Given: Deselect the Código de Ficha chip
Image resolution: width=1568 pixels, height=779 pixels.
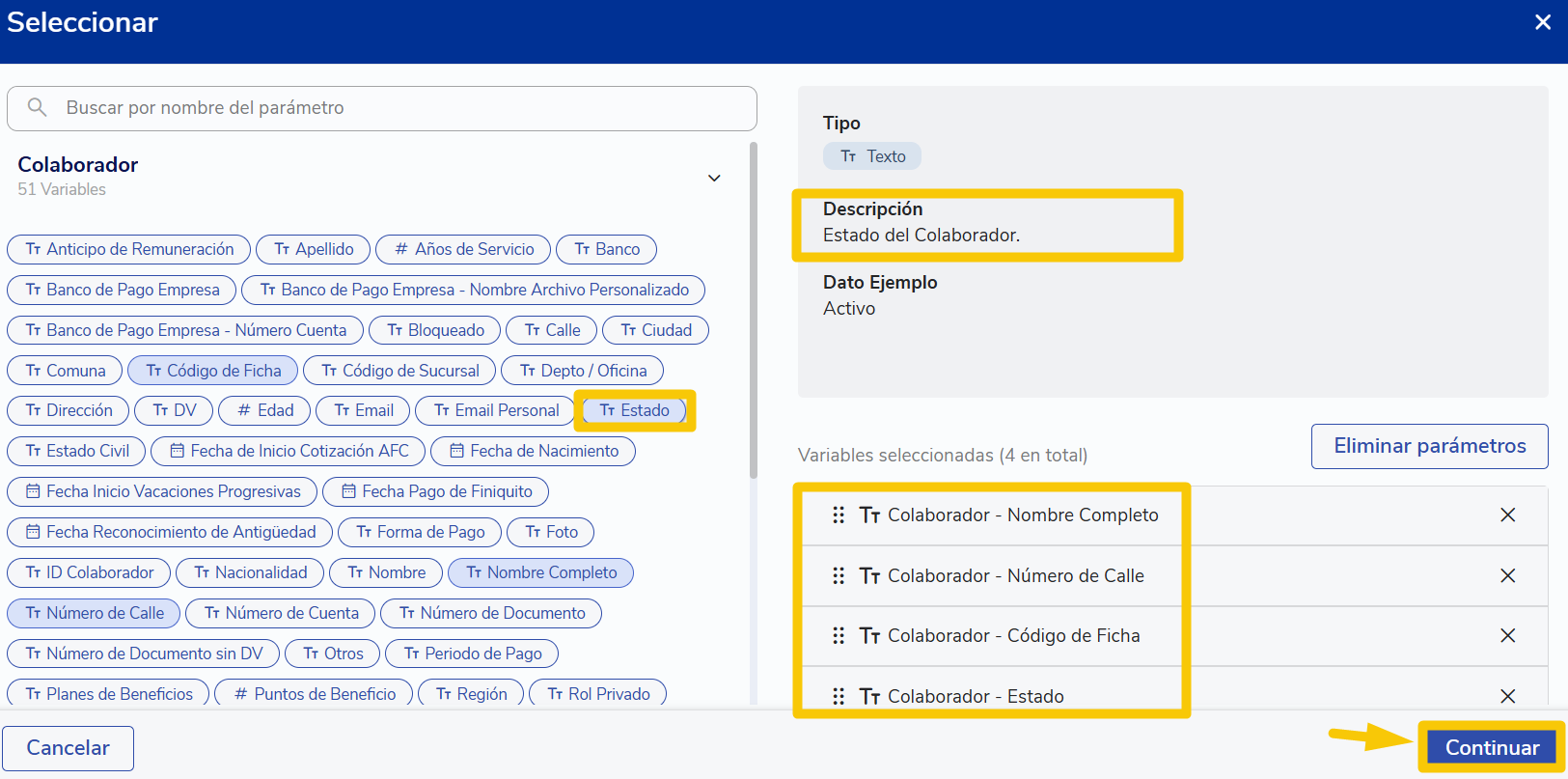Looking at the screenshot, I should (x=213, y=371).
